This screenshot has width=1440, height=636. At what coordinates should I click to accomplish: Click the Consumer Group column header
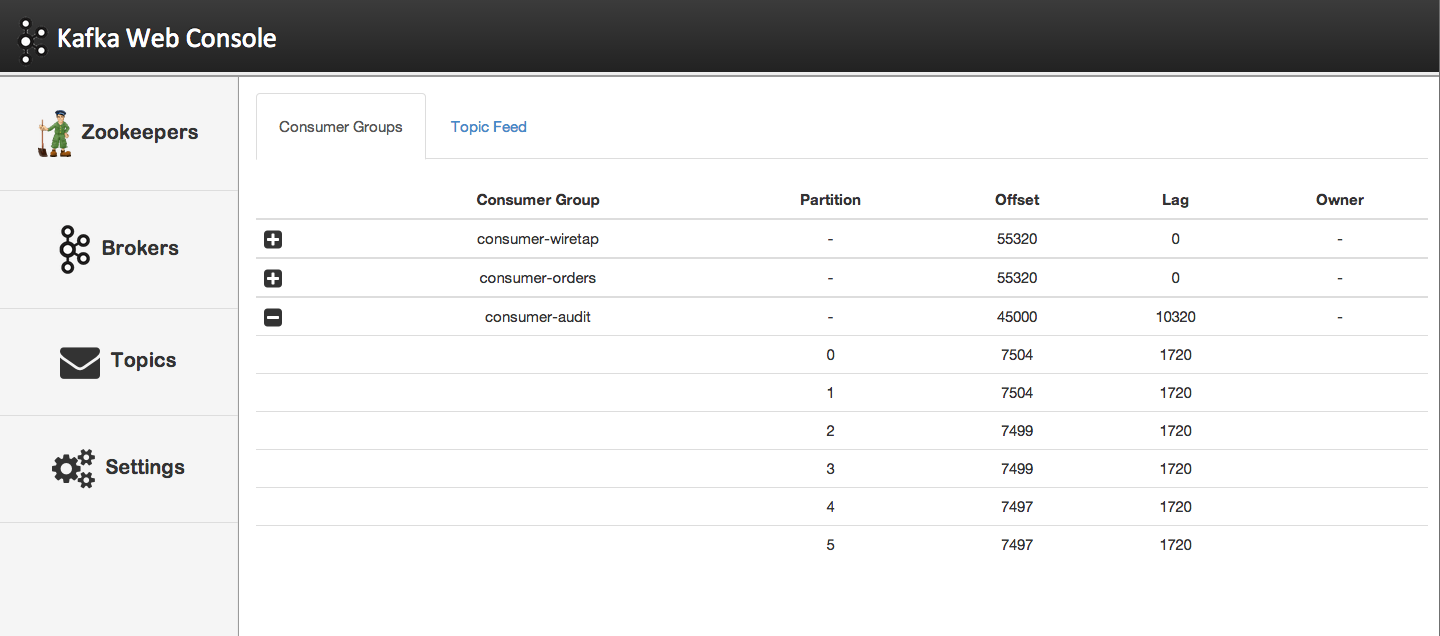click(x=538, y=200)
